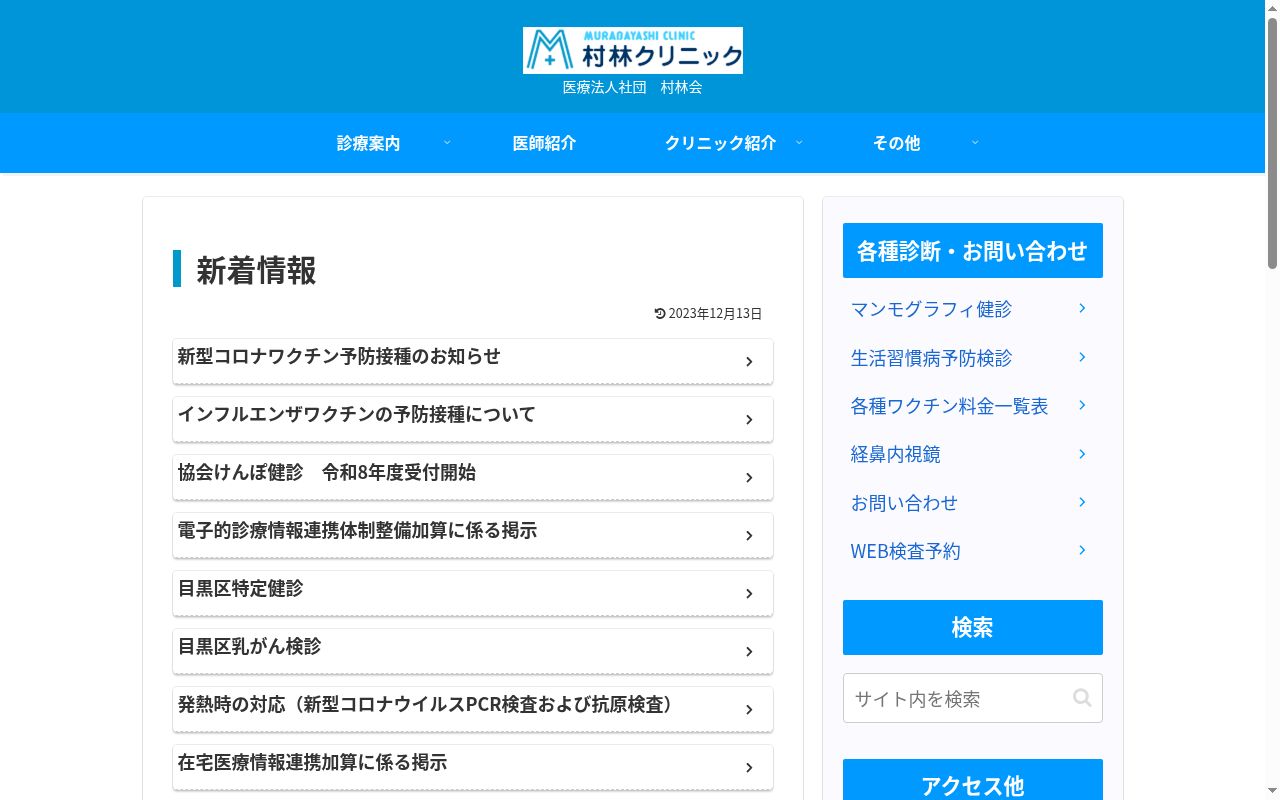Click the 協会けんぽ健診 令和8年度受付開始 title
This screenshot has height=800, width=1280.
coord(327,472)
